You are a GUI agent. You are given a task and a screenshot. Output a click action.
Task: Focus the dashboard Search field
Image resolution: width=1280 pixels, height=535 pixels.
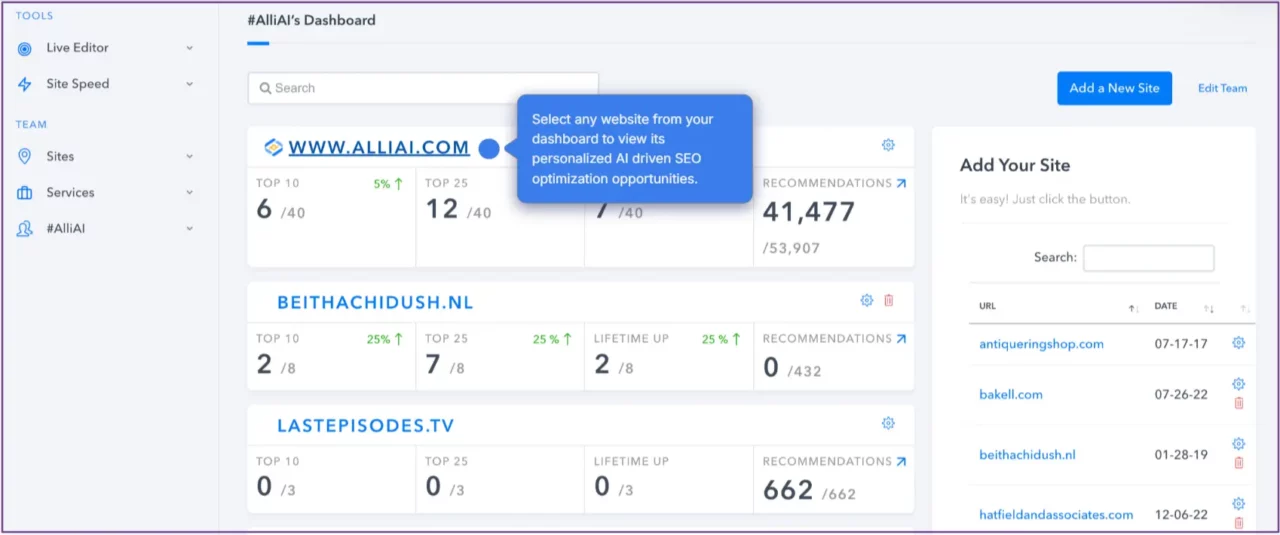click(423, 88)
